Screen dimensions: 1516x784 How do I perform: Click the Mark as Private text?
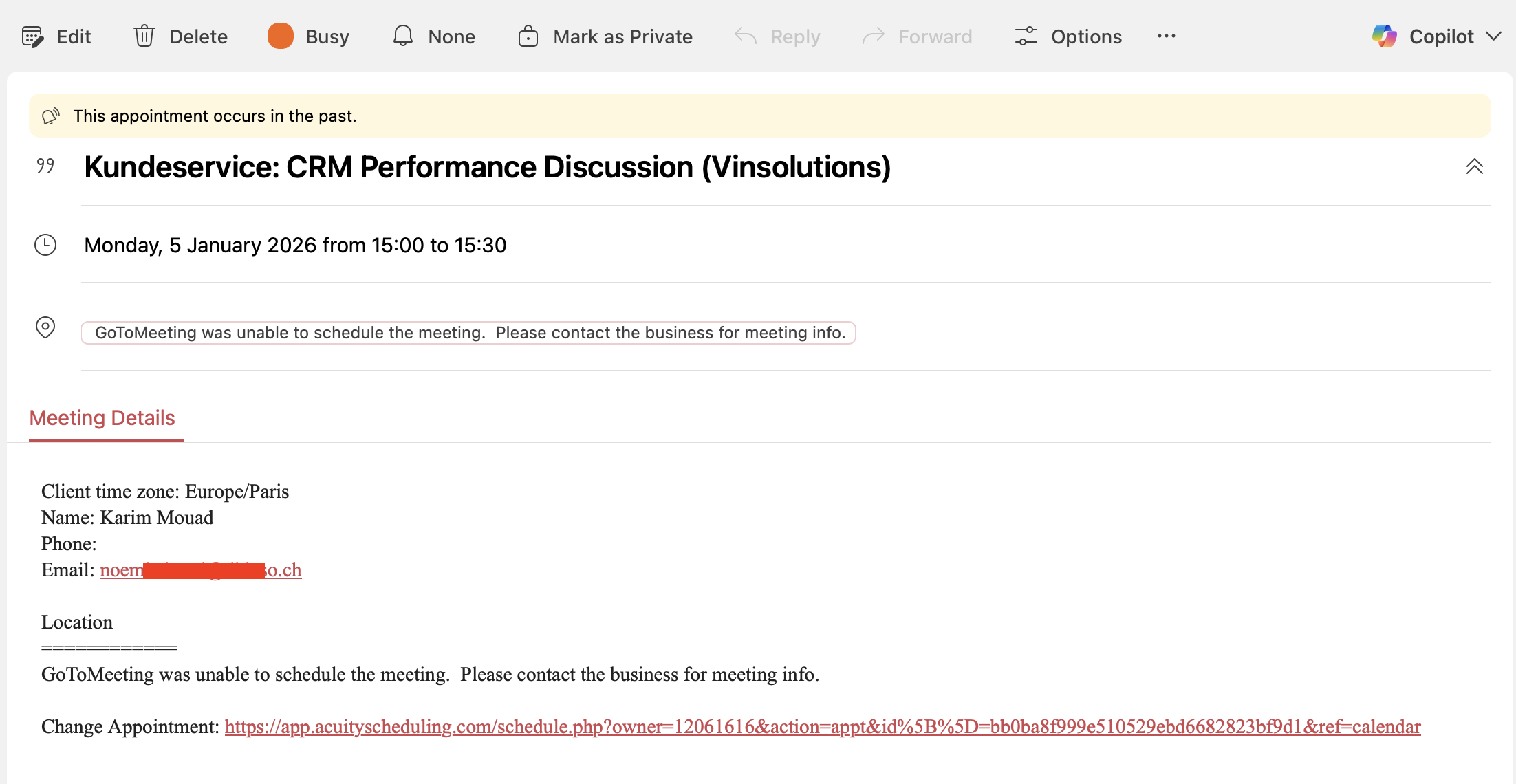click(622, 36)
